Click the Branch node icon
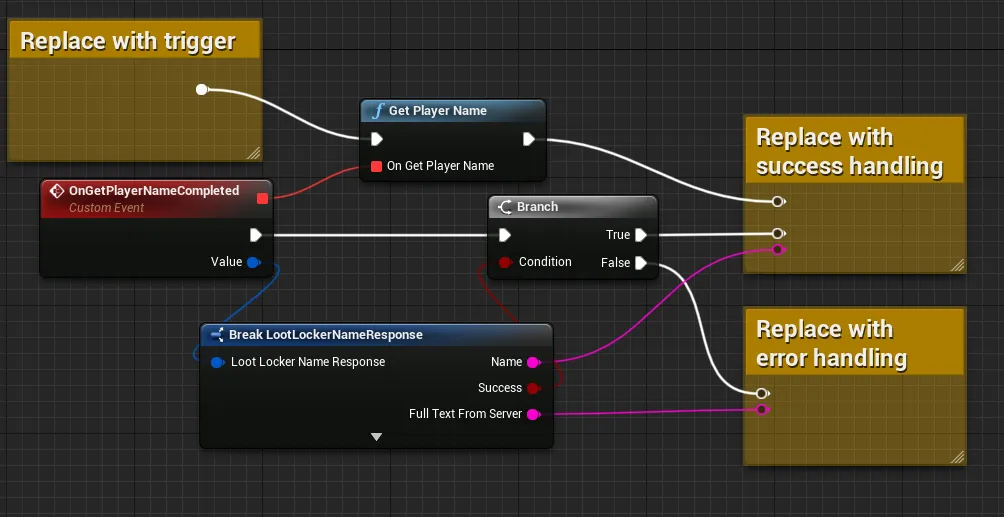 tap(506, 207)
